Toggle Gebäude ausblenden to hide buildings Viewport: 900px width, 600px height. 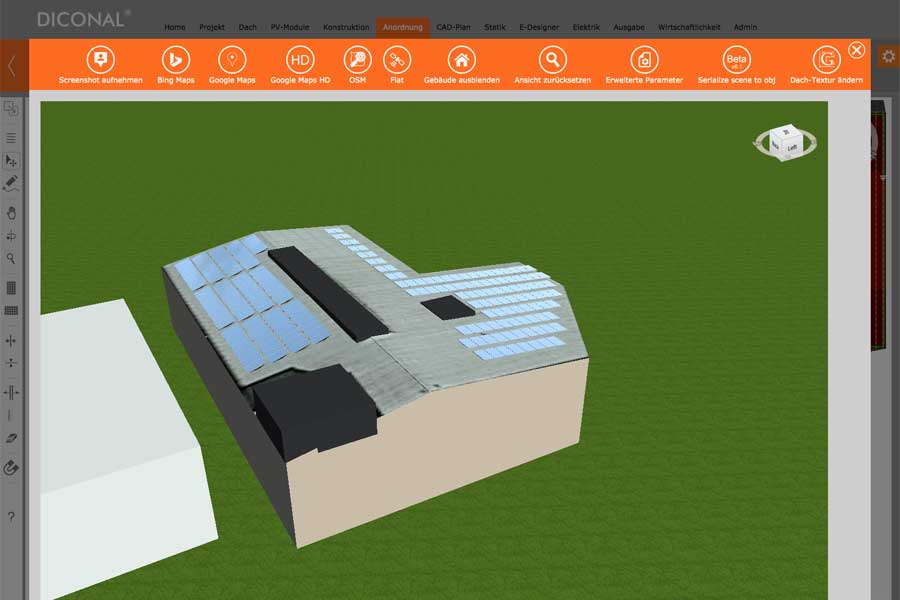[461, 59]
